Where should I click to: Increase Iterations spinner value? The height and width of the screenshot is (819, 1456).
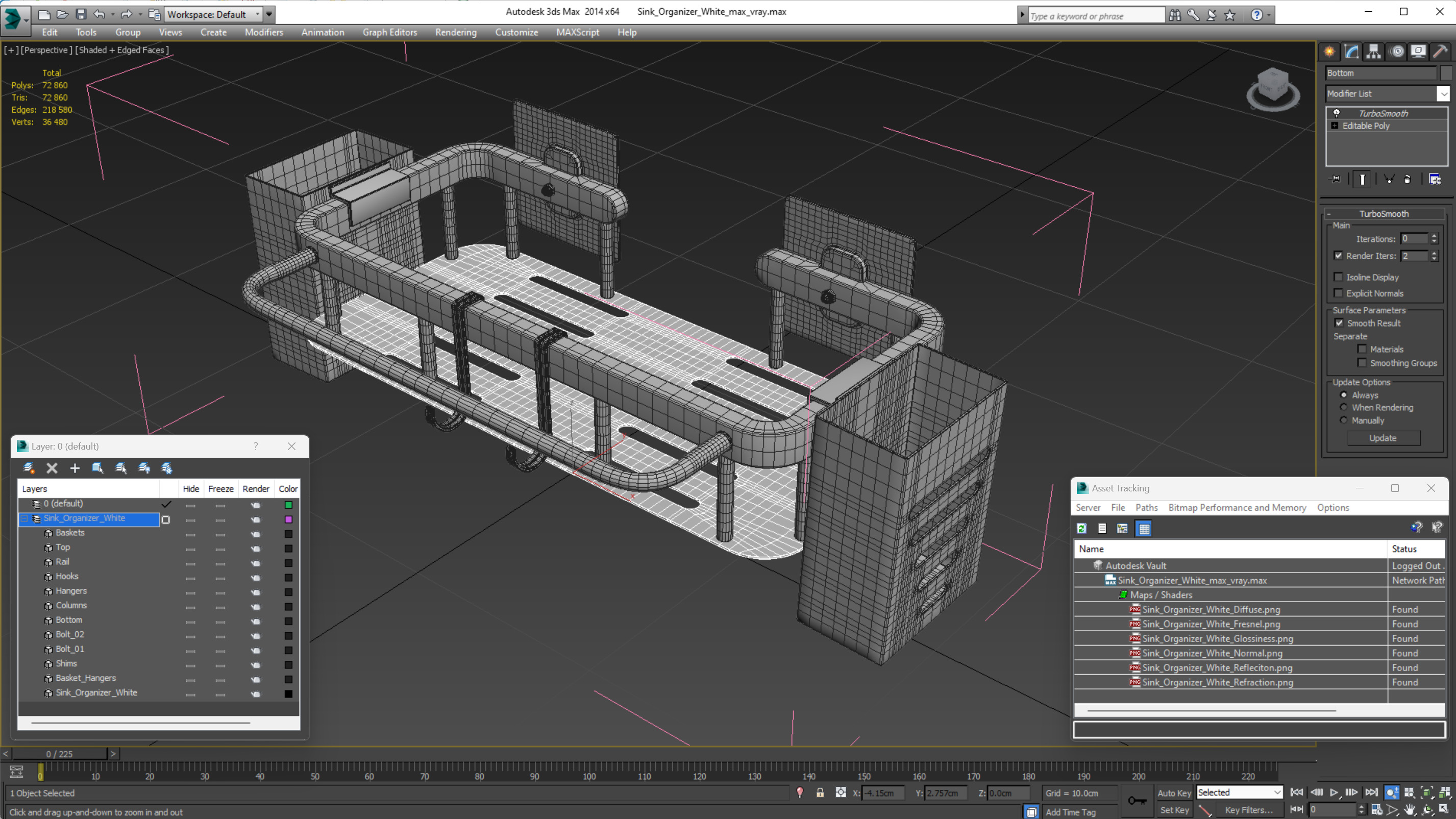click(1434, 236)
